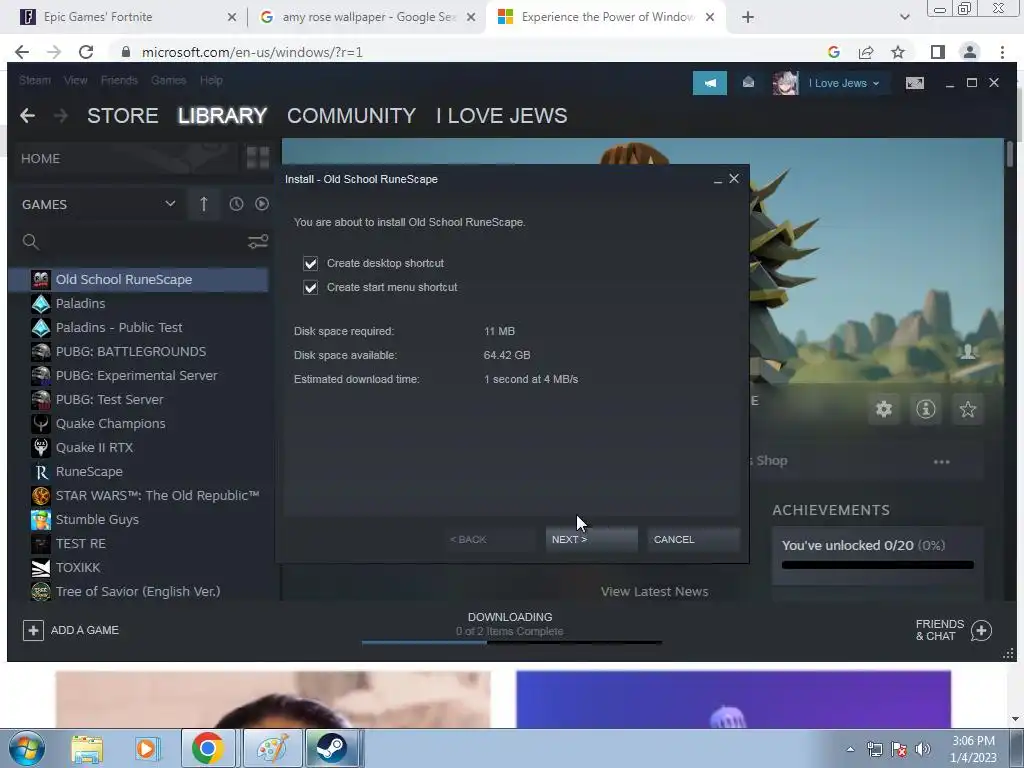
Task: Open Chrome three-dot menu
Action: pyautogui.click(x=1002, y=52)
